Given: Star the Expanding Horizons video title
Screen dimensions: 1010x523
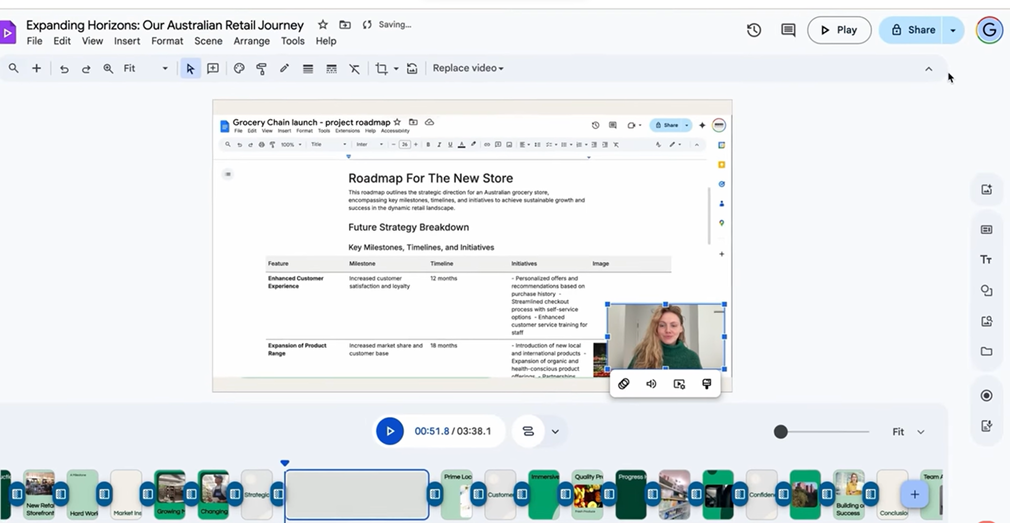Looking at the screenshot, I should pos(322,25).
